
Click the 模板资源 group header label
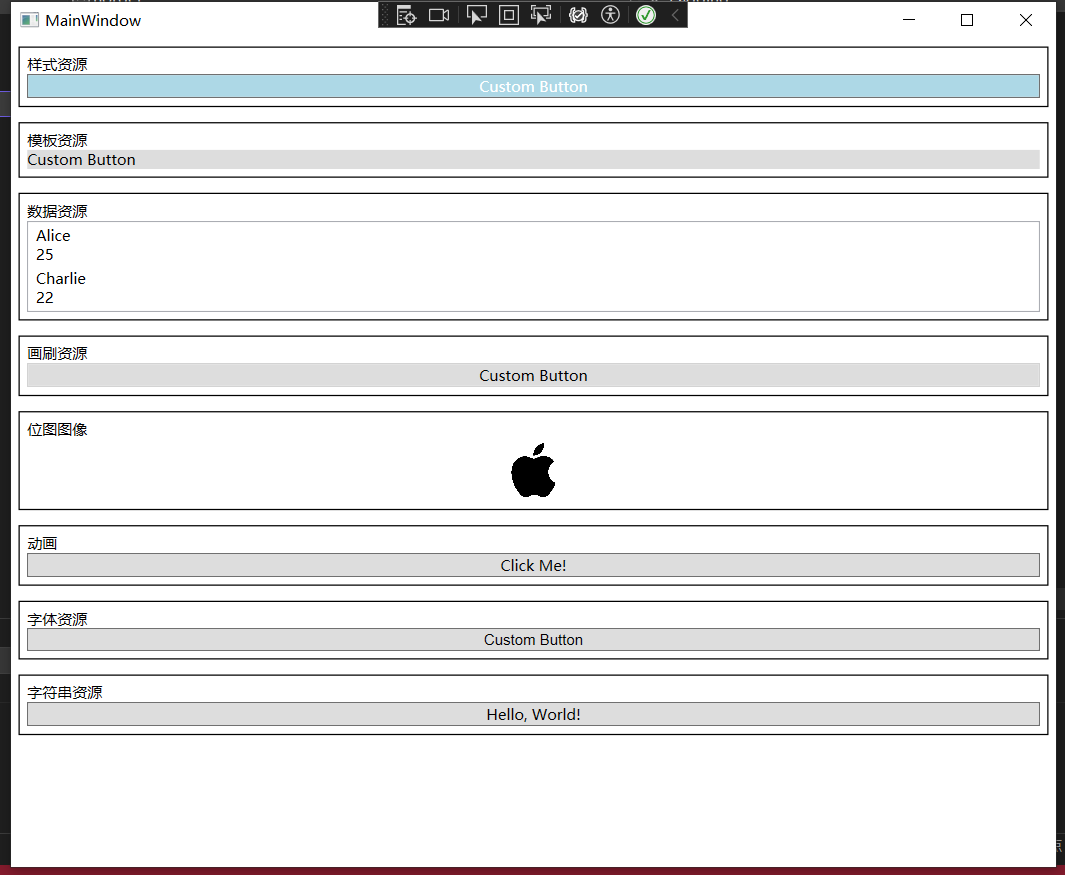[57, 141]
